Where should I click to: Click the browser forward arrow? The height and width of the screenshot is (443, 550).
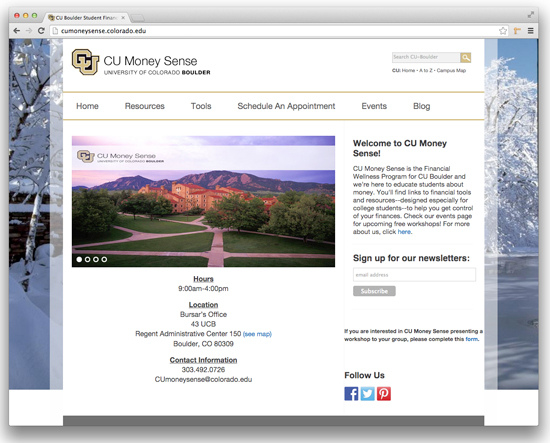29,31
